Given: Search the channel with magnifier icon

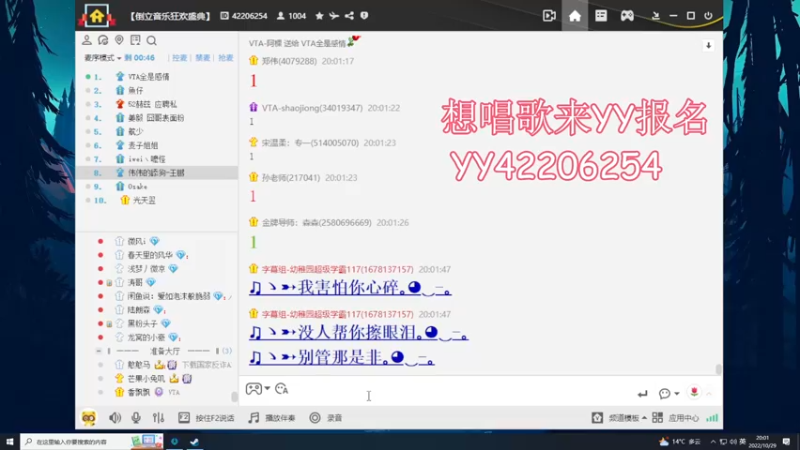Looking at the screenshot, I should click(x=152, y=40).
